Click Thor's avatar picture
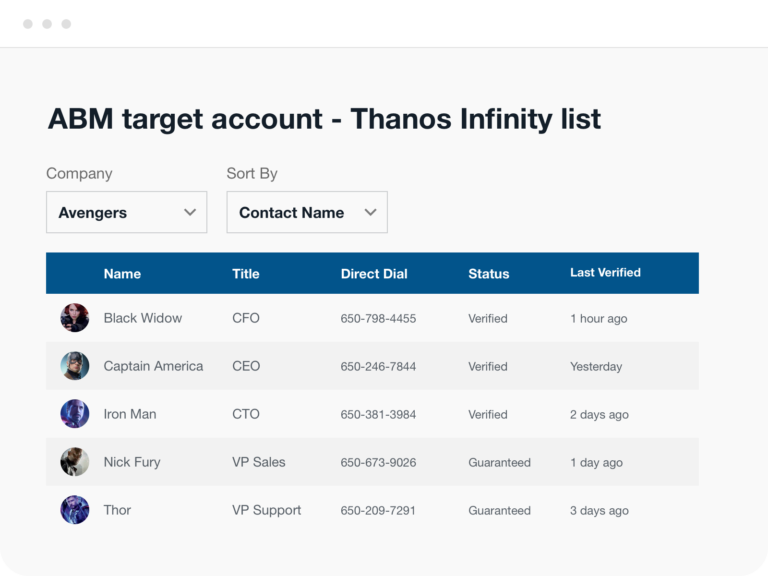This screenshot has height=576, width=768. pos(74,510)
